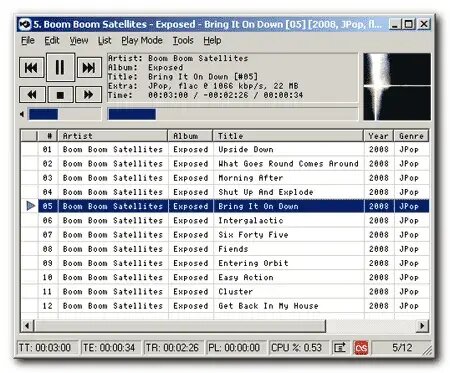Select the track Morning After
450x373 pixels.
click(x=225, y=178)
